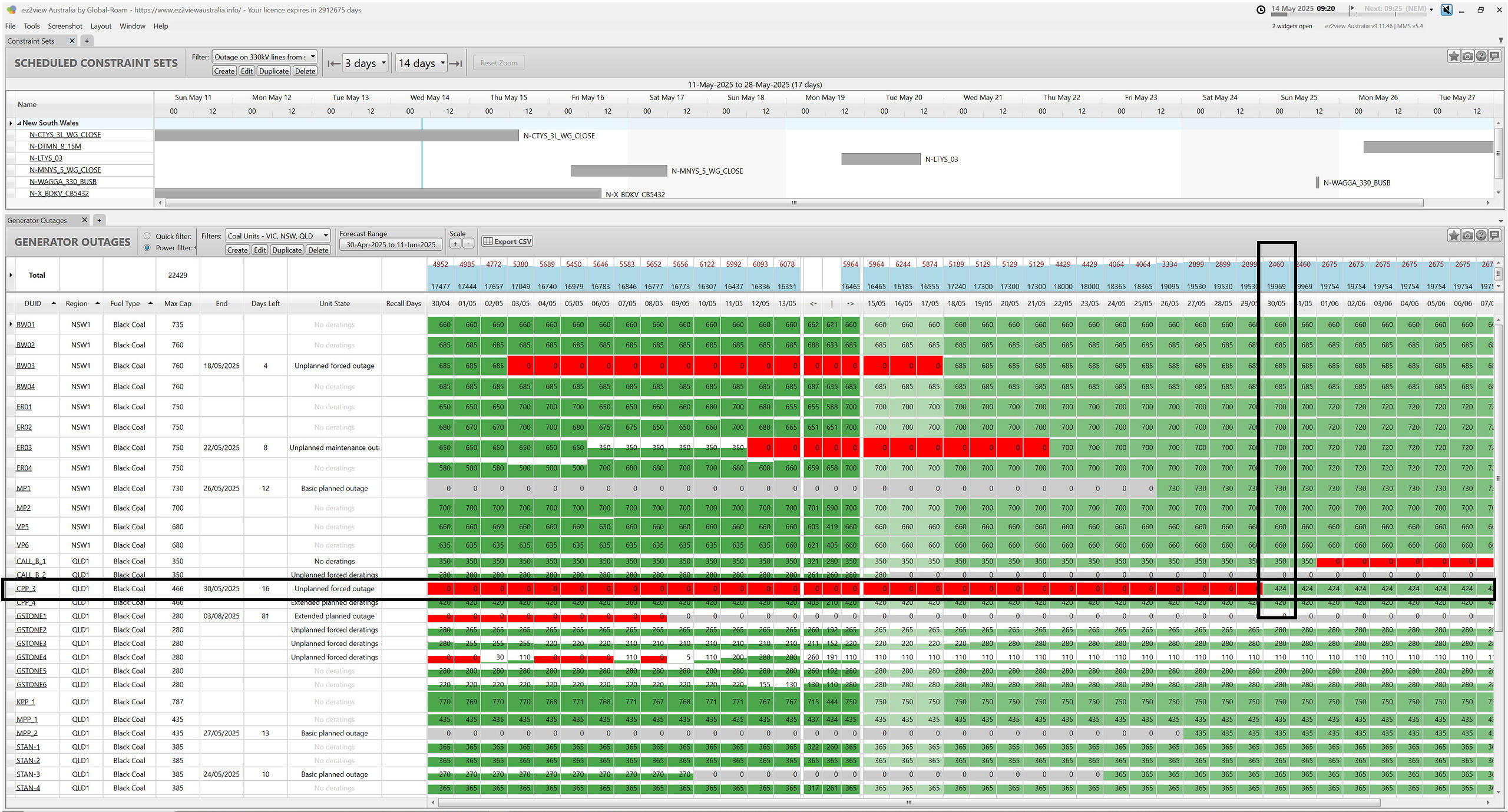Viewport: 1508px width, 812px height.
Task: Select the Power filter radio button
Action: (x=147, y=248)
